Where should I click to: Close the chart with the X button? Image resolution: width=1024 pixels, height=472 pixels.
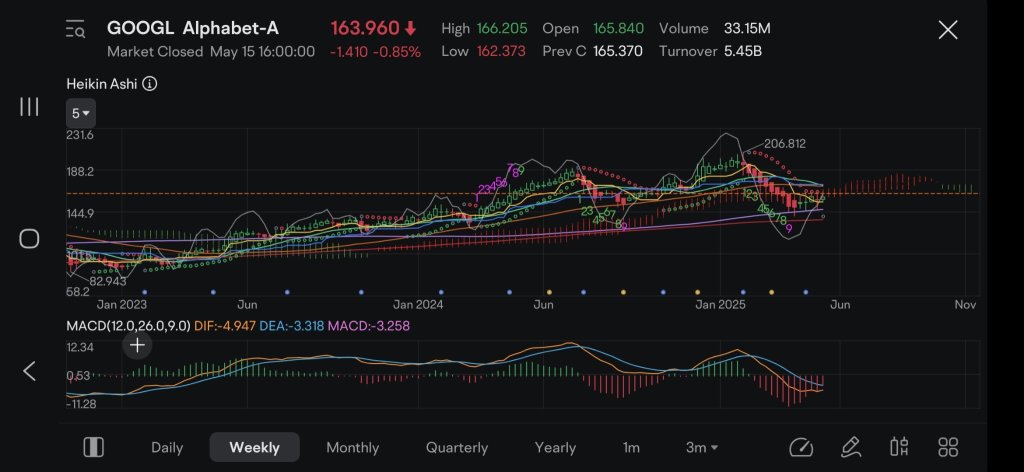[x=948, y=29]
